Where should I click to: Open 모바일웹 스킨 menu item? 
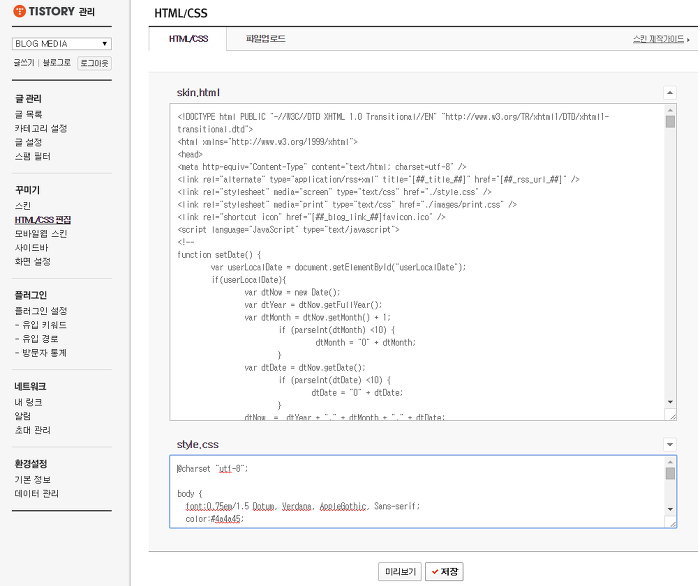[41, 234]
